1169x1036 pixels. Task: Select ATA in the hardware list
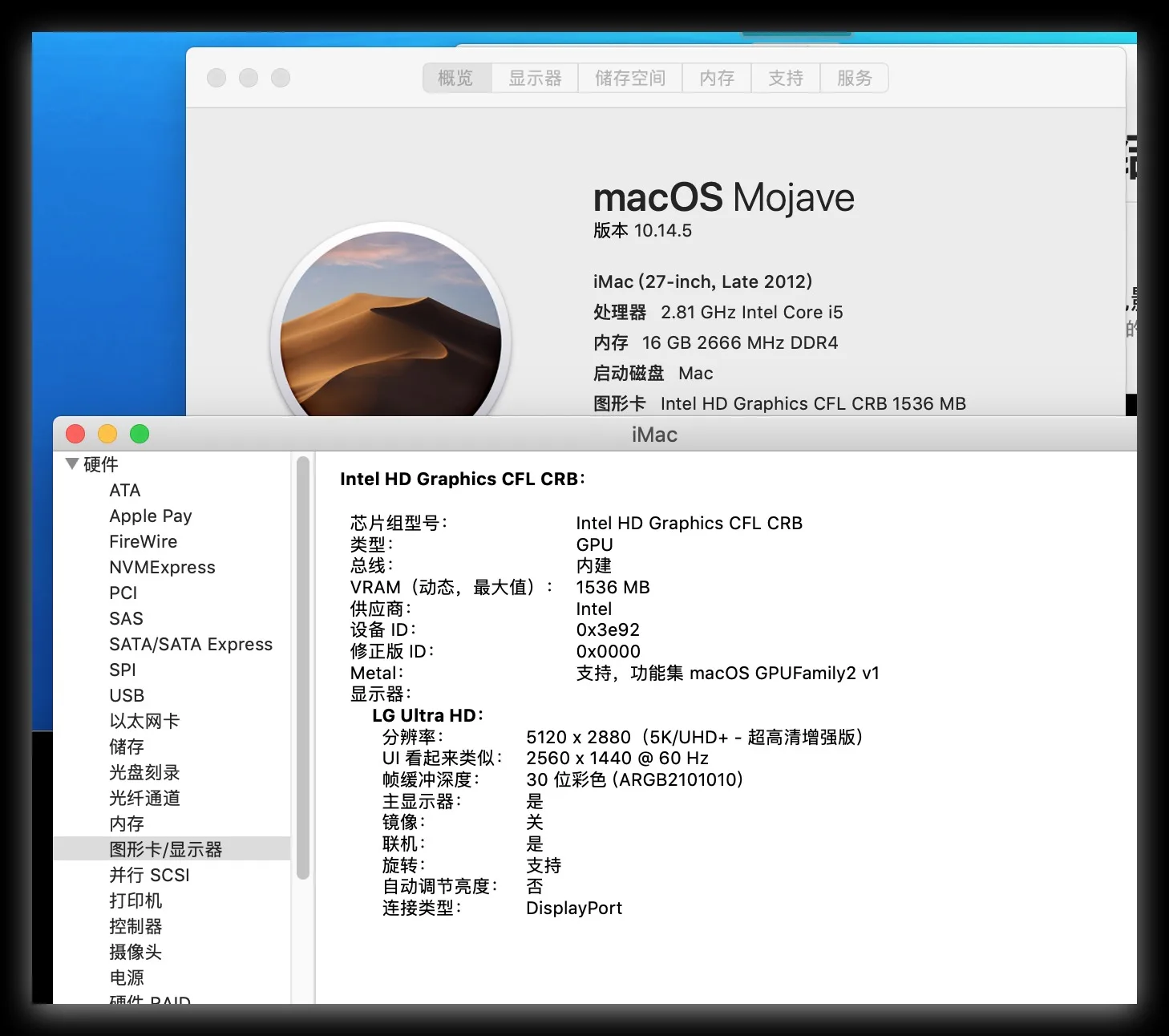pyautogui.click(x=125, y=490)
